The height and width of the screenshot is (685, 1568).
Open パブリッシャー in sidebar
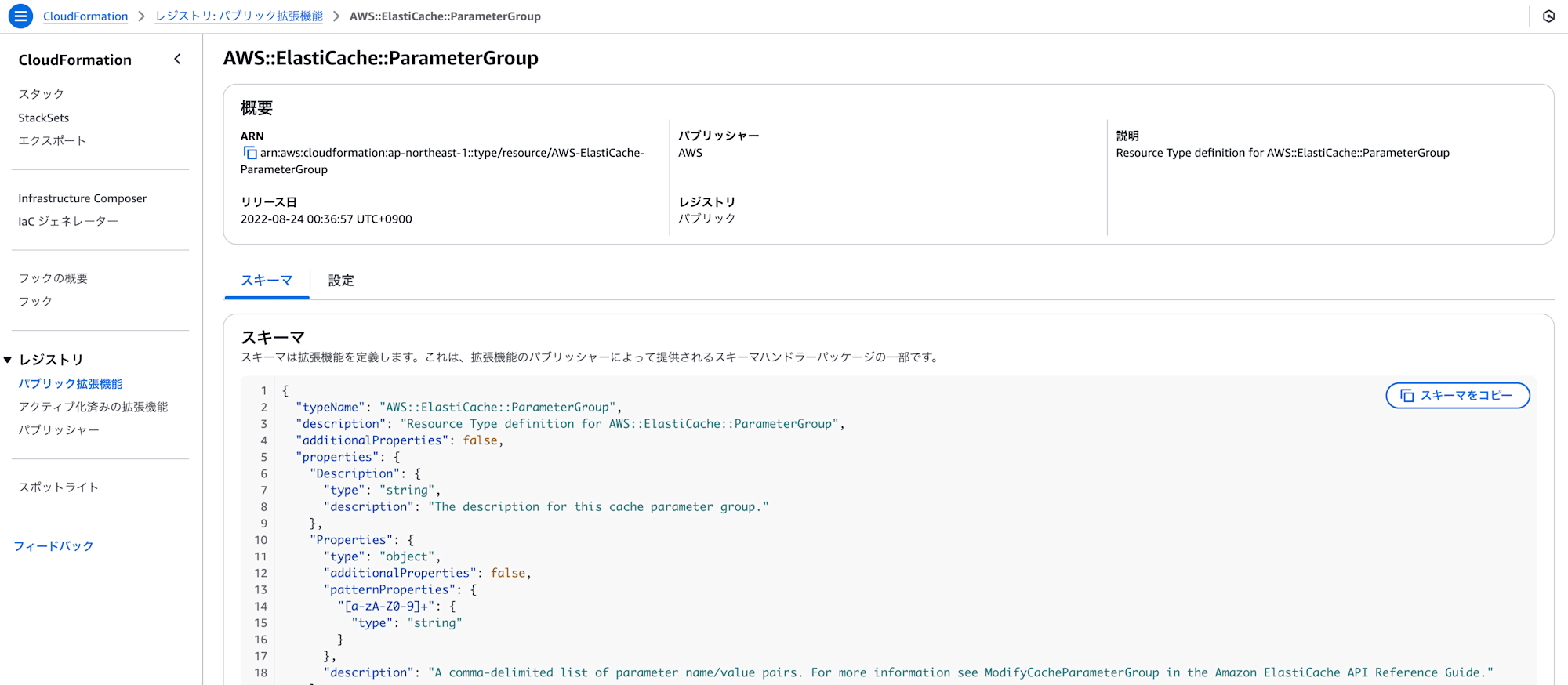tap(59, 429)
